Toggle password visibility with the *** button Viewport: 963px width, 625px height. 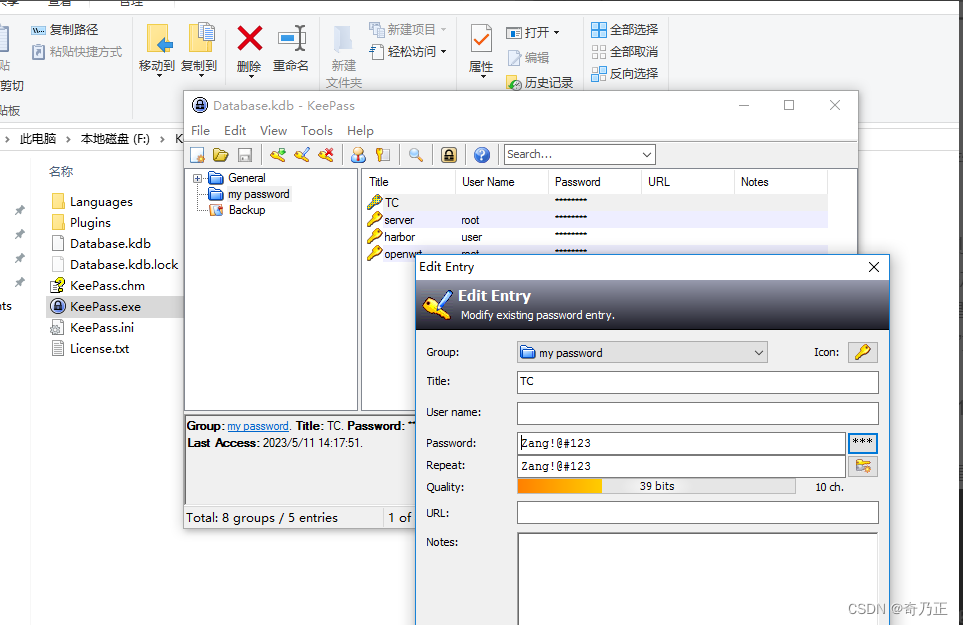[x=863, y=443]
